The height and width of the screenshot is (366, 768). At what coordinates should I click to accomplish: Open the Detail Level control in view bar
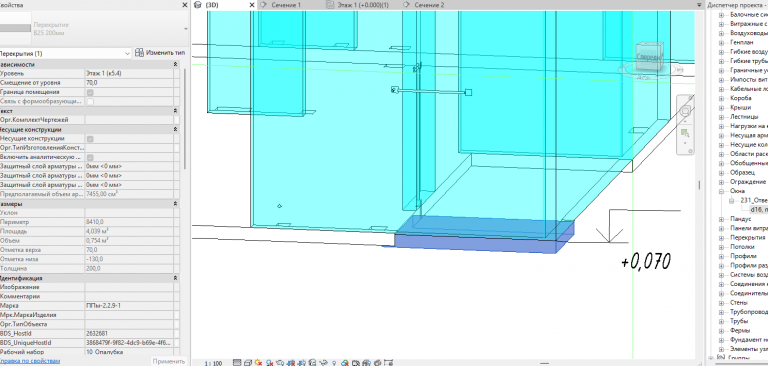237,363
